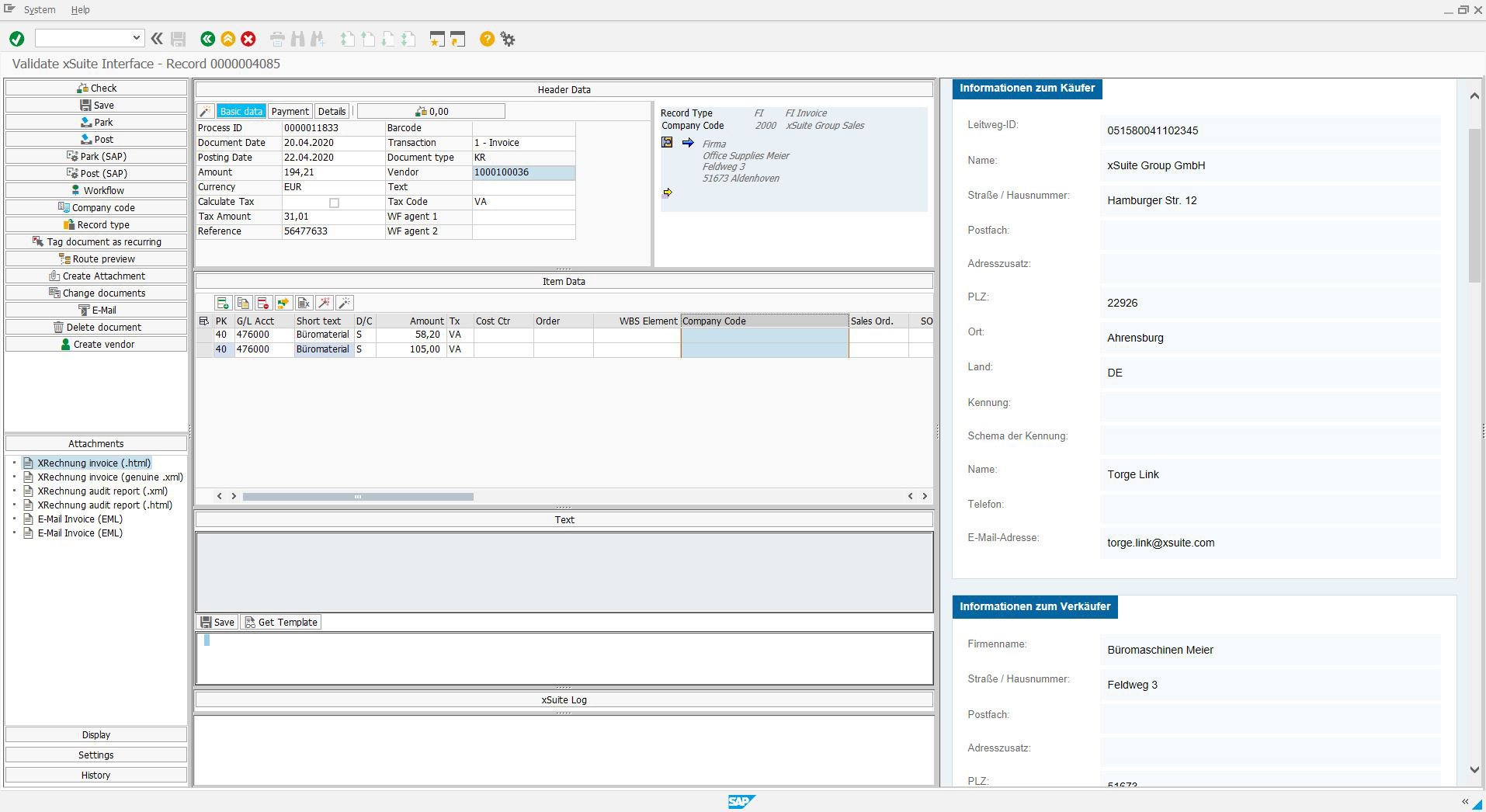Viewport: 1486px width, 812px height.
Task: Click the Print icon in toolbar
Action: point(277,39)
